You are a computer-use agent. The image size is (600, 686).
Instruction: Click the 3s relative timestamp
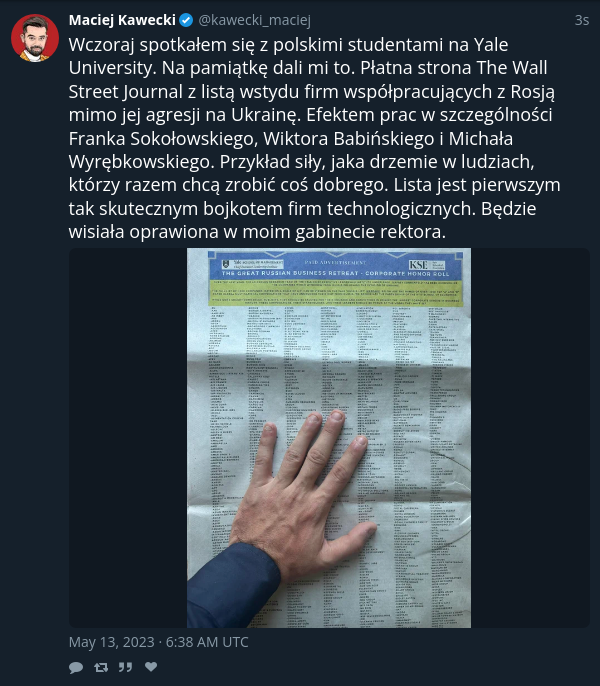tap(582, 20)
